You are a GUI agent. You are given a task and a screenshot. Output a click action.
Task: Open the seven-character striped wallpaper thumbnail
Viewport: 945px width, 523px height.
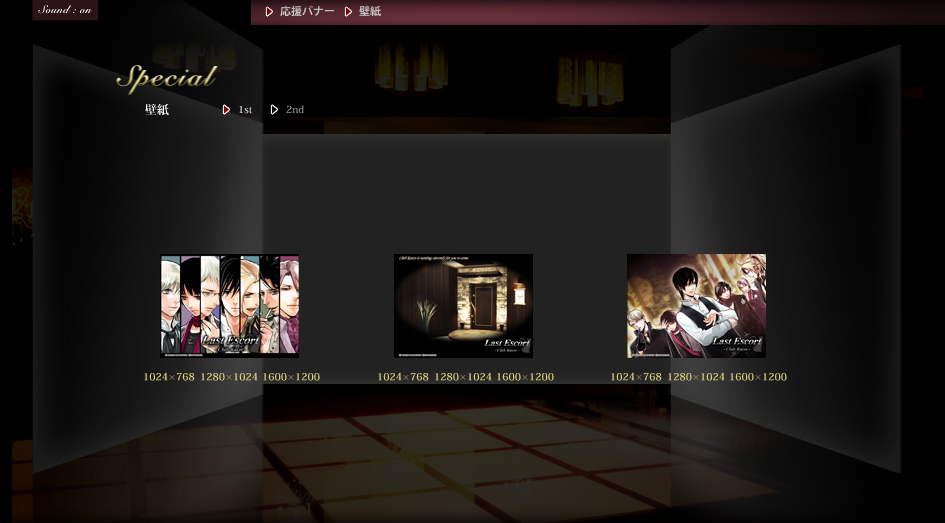pos(230,305)
